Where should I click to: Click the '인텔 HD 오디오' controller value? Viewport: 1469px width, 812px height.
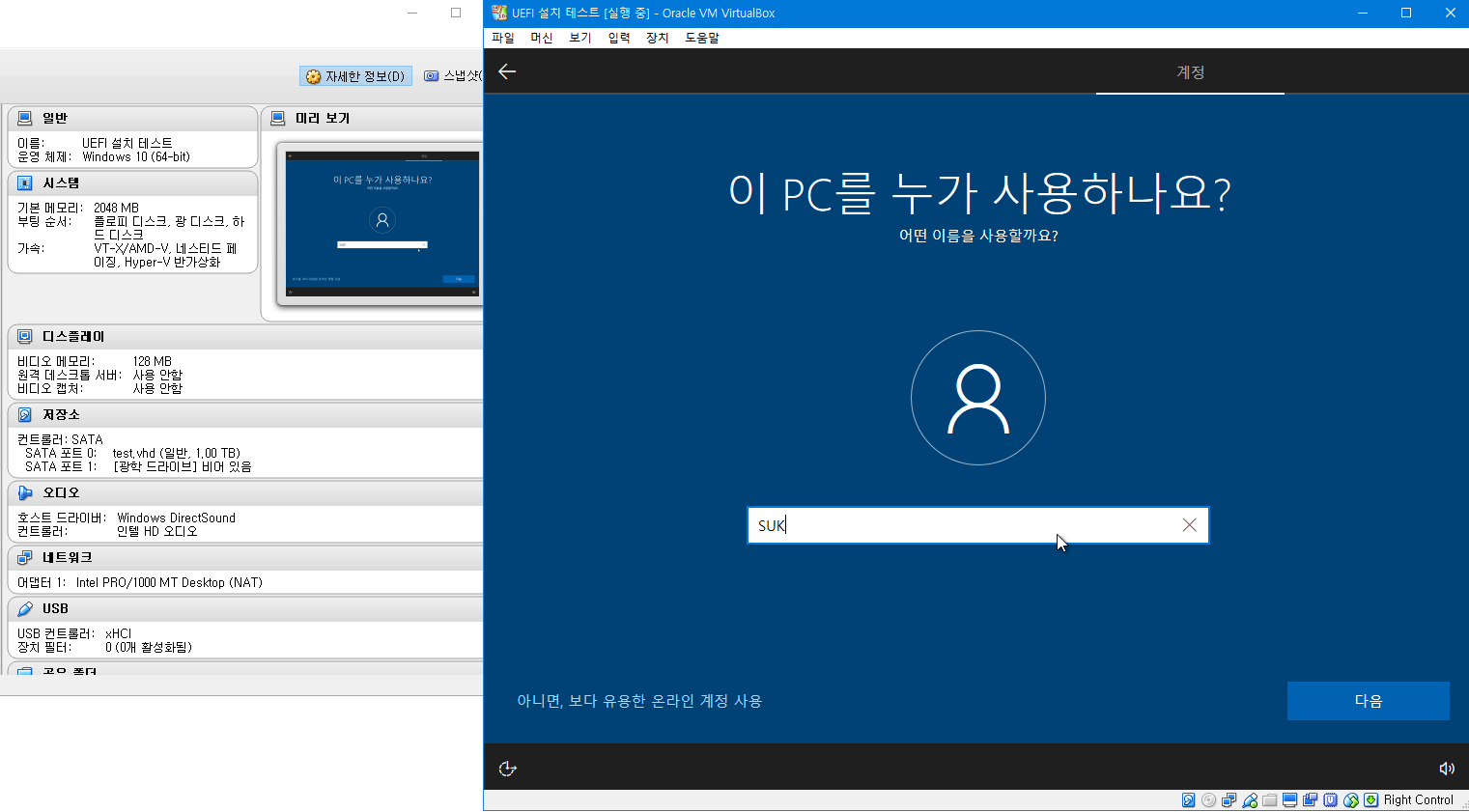[156, 531]
